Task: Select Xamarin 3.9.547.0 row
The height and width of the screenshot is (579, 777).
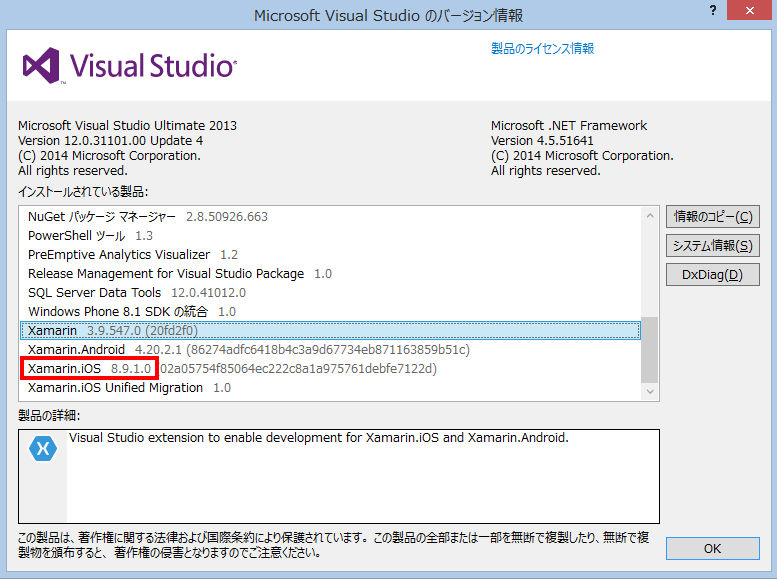Action: pyautogui.click(x=331, y=331)
